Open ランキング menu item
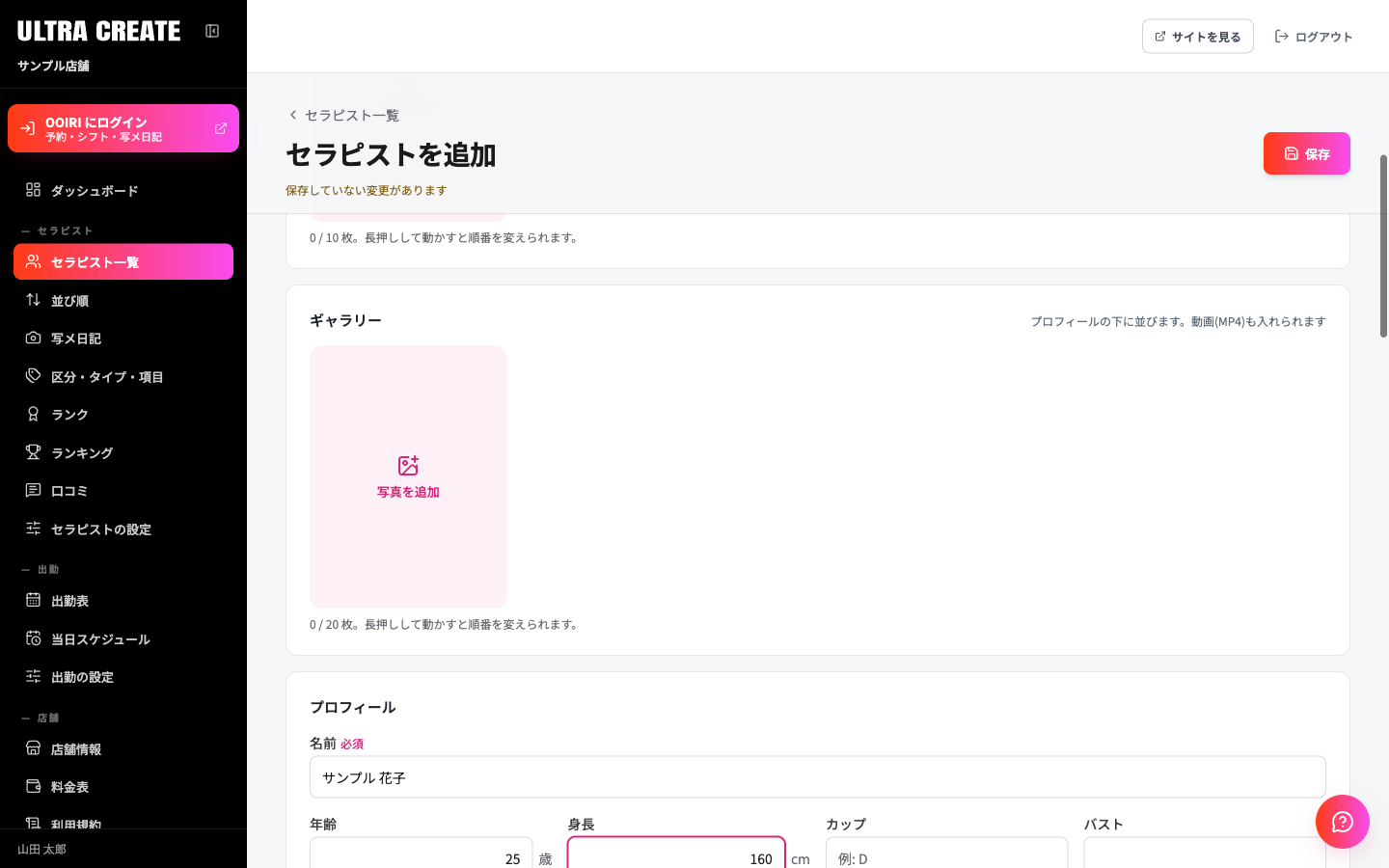Screen dimensions: 1389x868 coord(123,453)
